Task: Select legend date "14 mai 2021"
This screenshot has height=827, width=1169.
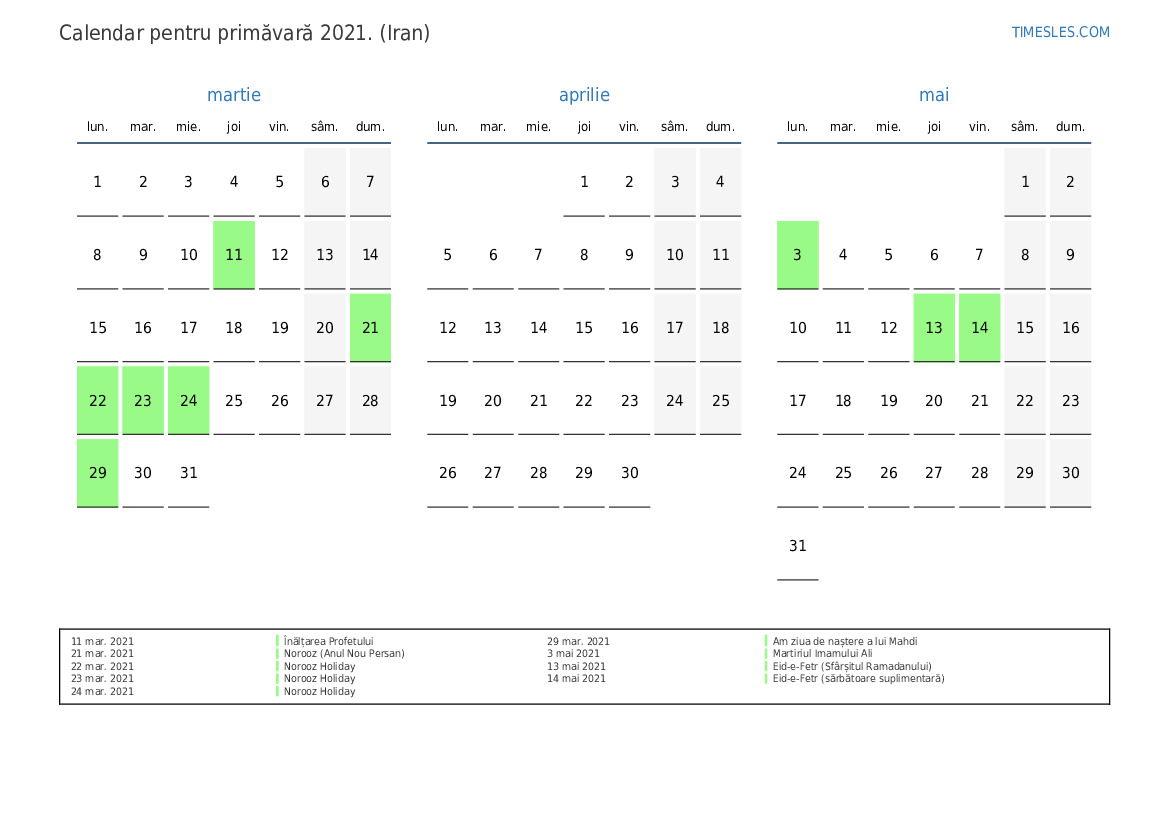Action: click(576, 679)
